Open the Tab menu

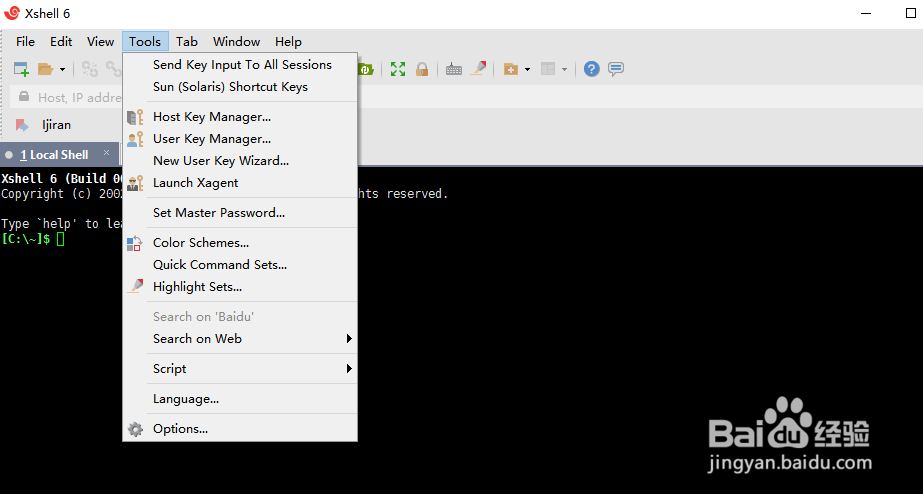(x=187, y=42)
